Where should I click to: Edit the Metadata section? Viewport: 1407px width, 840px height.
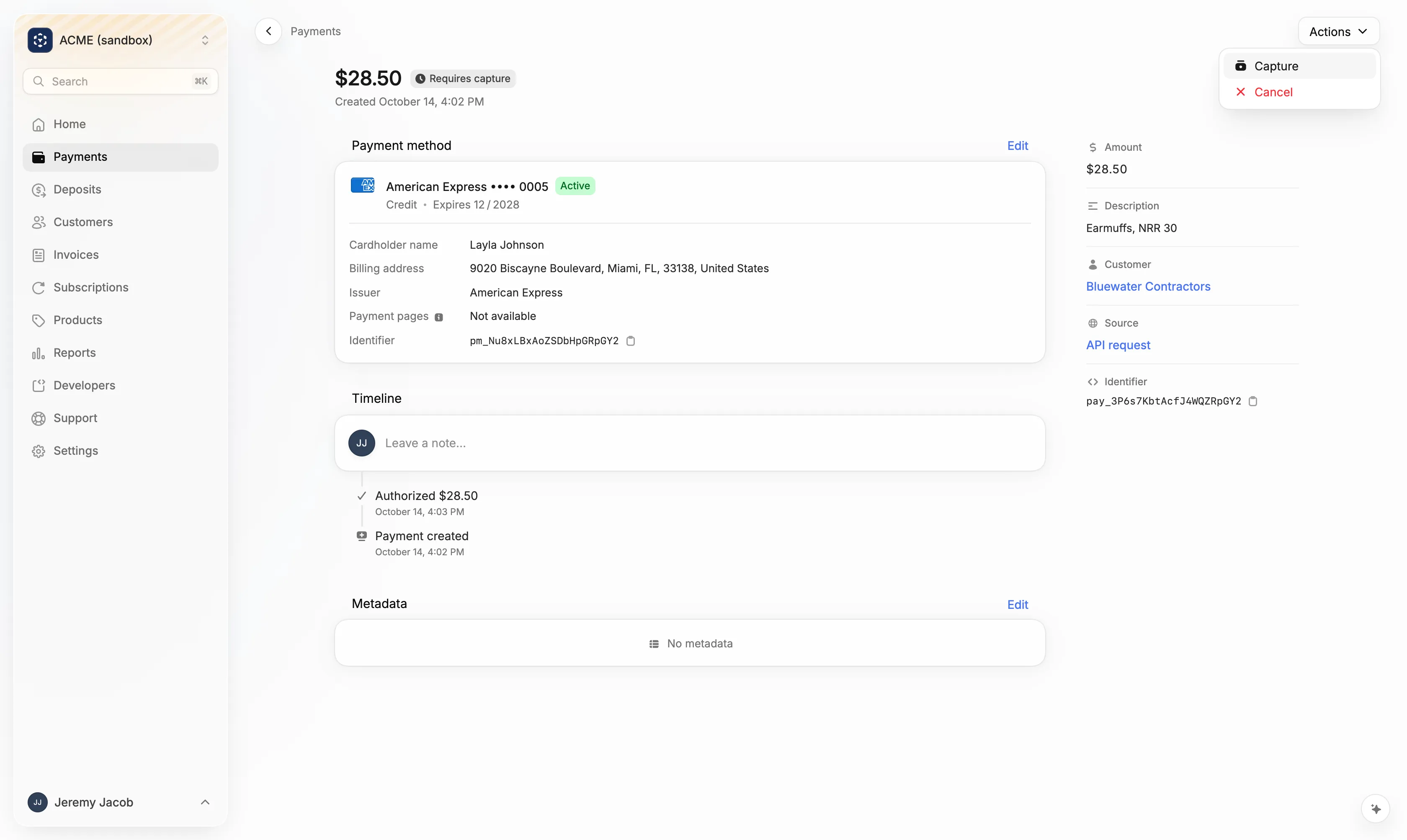pos(1017,605)
